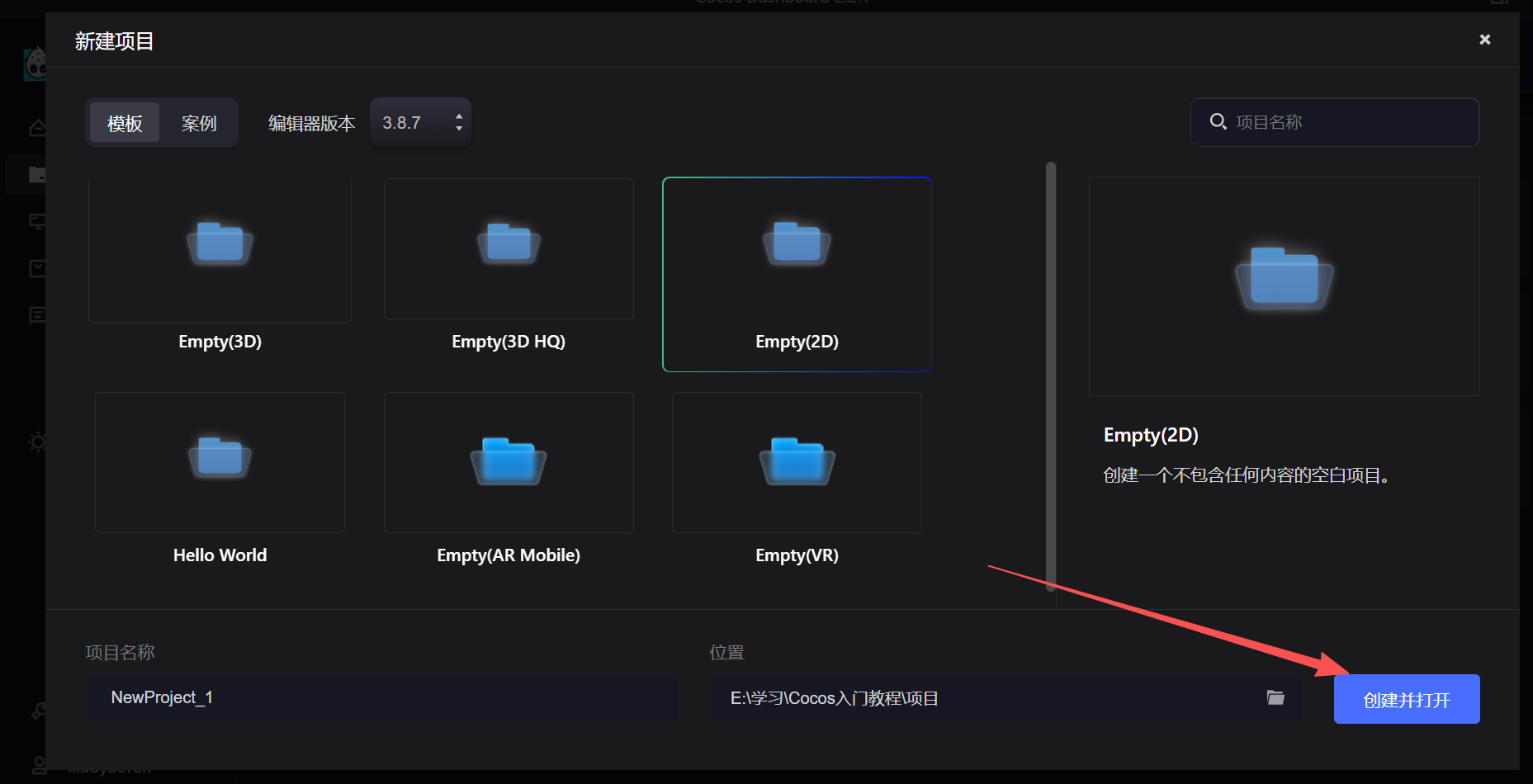
Task: Click the large Empty(2D) preview image
Action: [1284, 286]
